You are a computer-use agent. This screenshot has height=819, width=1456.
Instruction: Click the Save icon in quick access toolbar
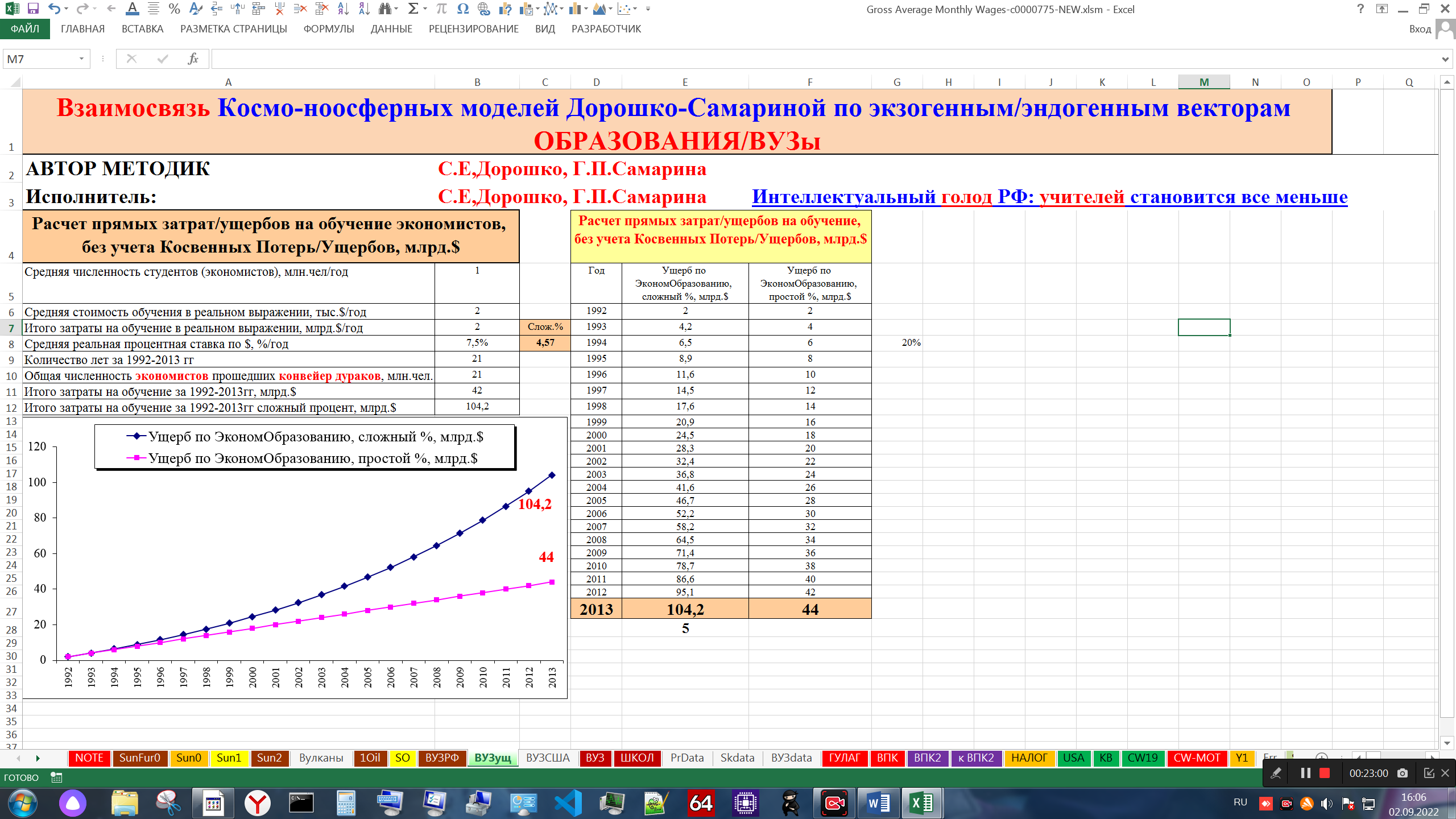coord(33,9)
